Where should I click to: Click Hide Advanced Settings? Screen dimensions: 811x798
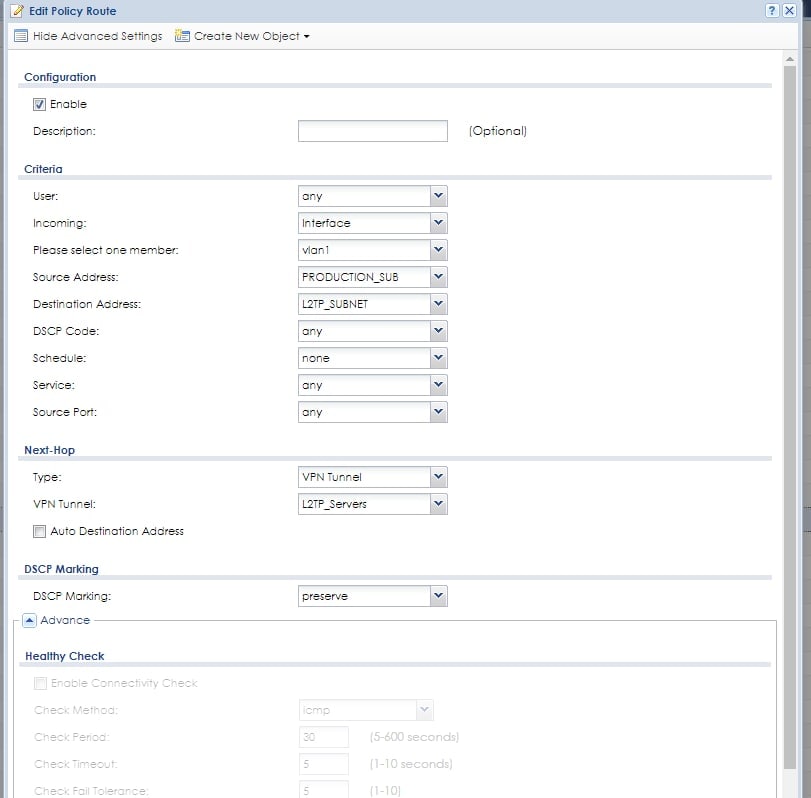tap(97, 36)
